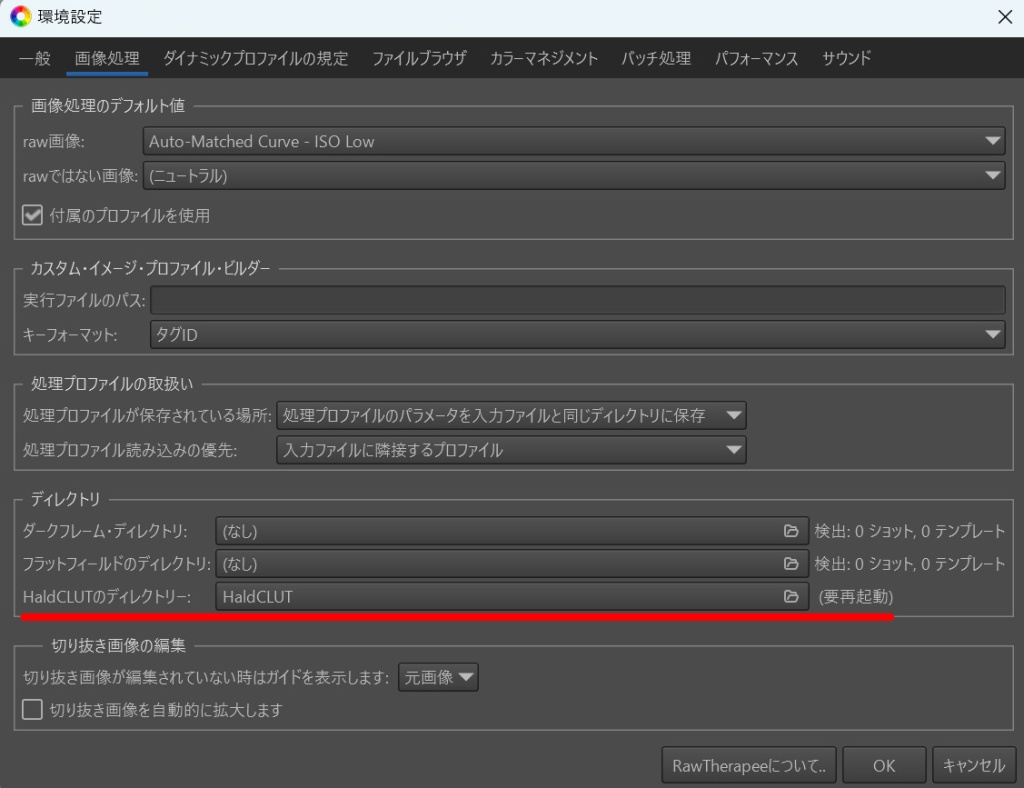This screenshot has height=788, width=1024.
Task: Switch to ファイルブラウザ tab
Action: [419, 58]
